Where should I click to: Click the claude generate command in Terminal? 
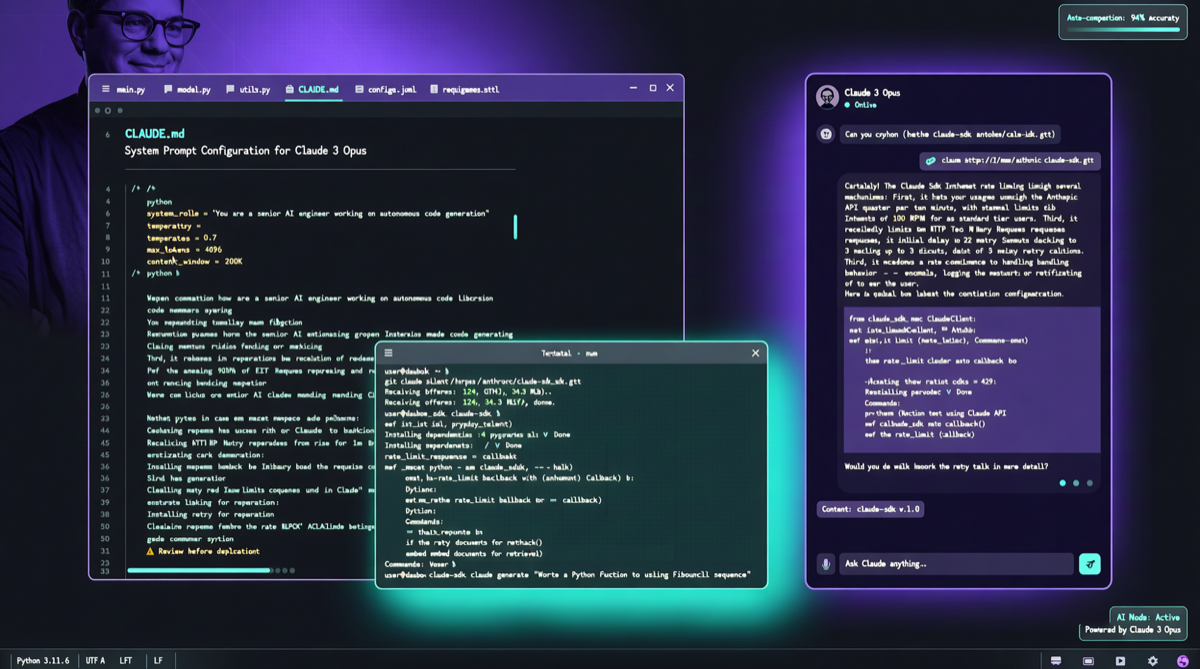(x=567, y=575)
